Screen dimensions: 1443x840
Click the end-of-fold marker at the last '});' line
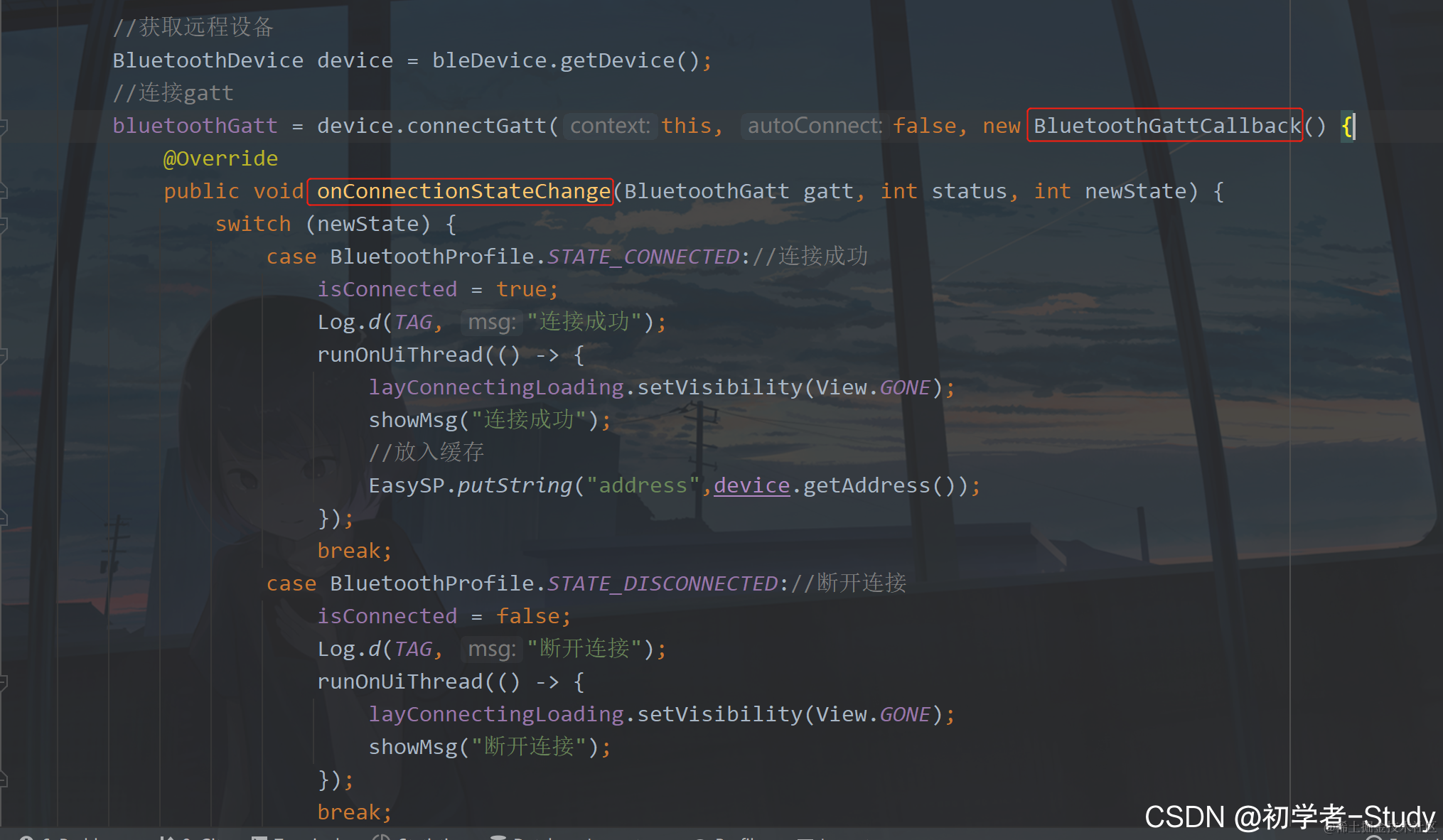(4, 780)
